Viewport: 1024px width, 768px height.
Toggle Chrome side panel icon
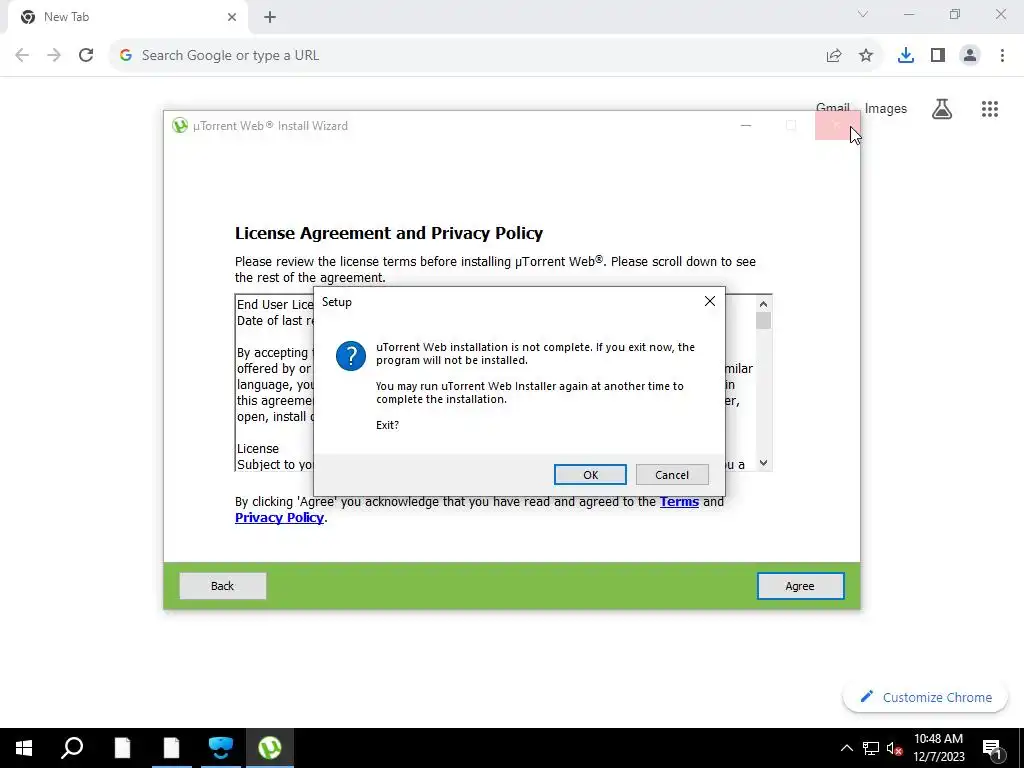[938, 56]
